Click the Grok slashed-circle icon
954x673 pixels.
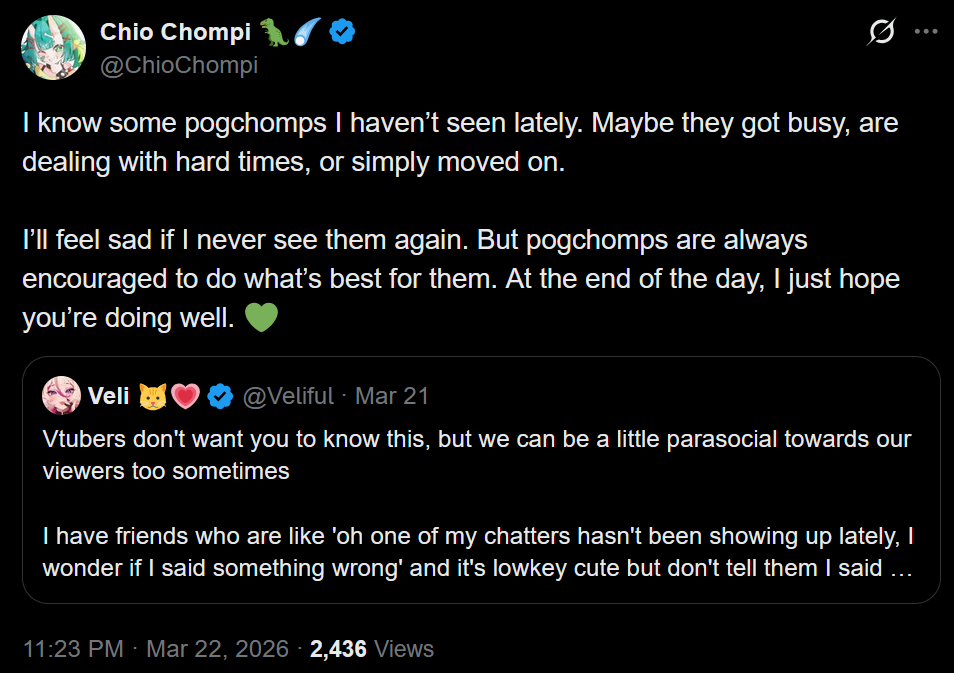click(x=881, y=33)
